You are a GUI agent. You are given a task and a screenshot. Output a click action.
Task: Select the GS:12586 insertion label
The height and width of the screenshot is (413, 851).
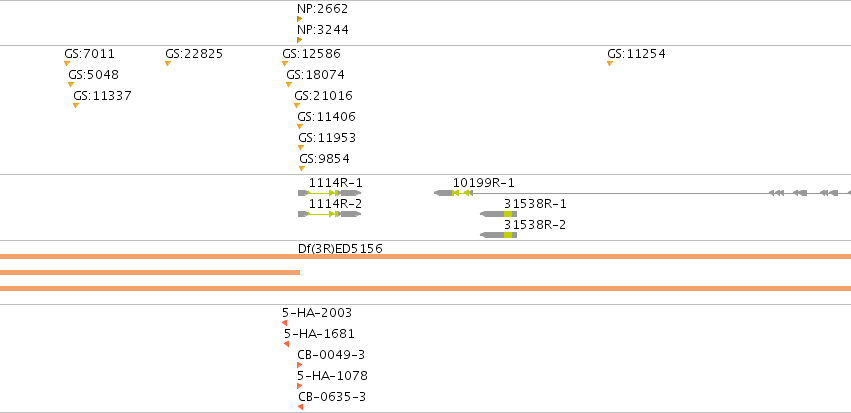click(x=311, y=54)
